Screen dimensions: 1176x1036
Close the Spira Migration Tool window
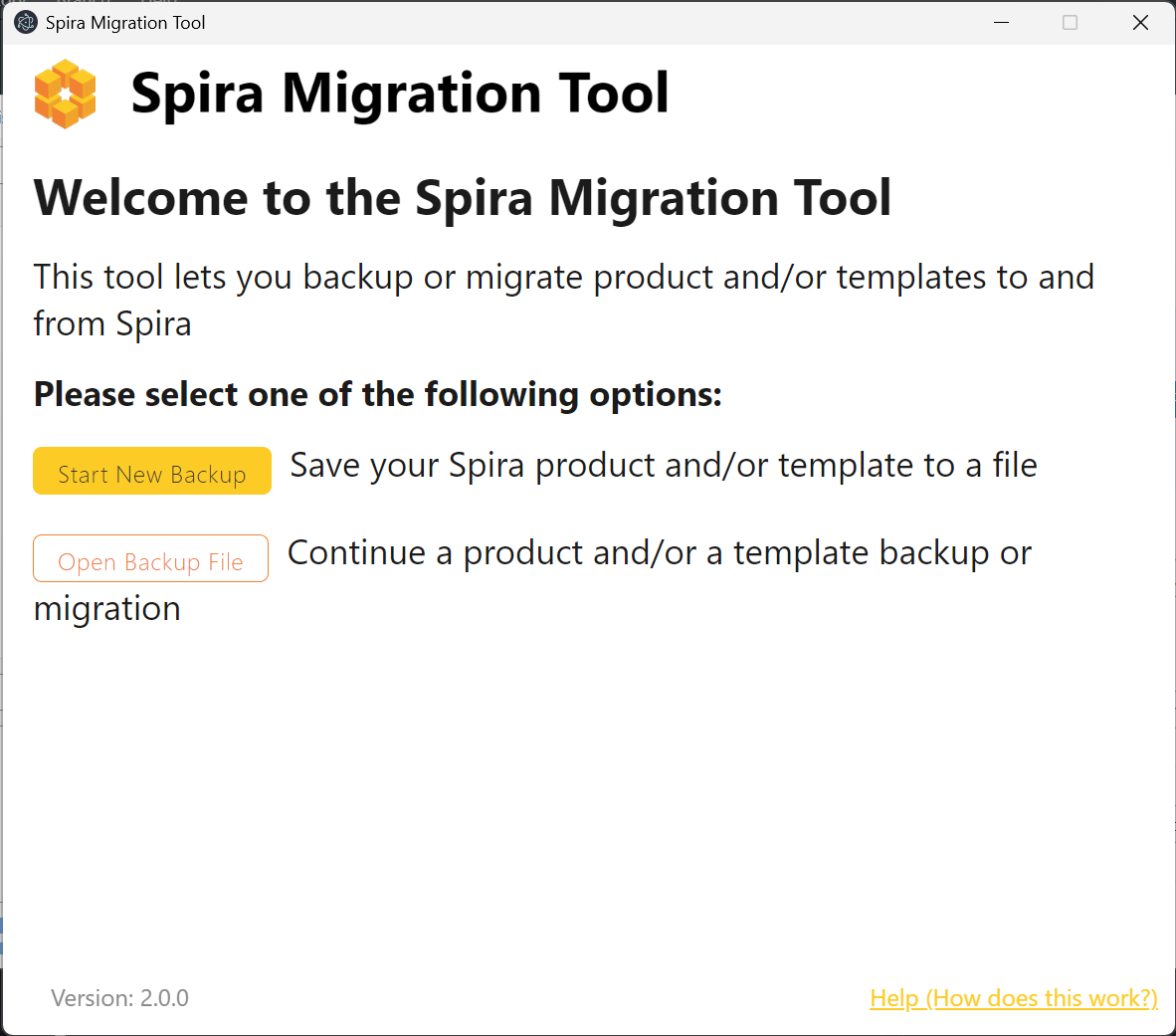(1140, 23)
